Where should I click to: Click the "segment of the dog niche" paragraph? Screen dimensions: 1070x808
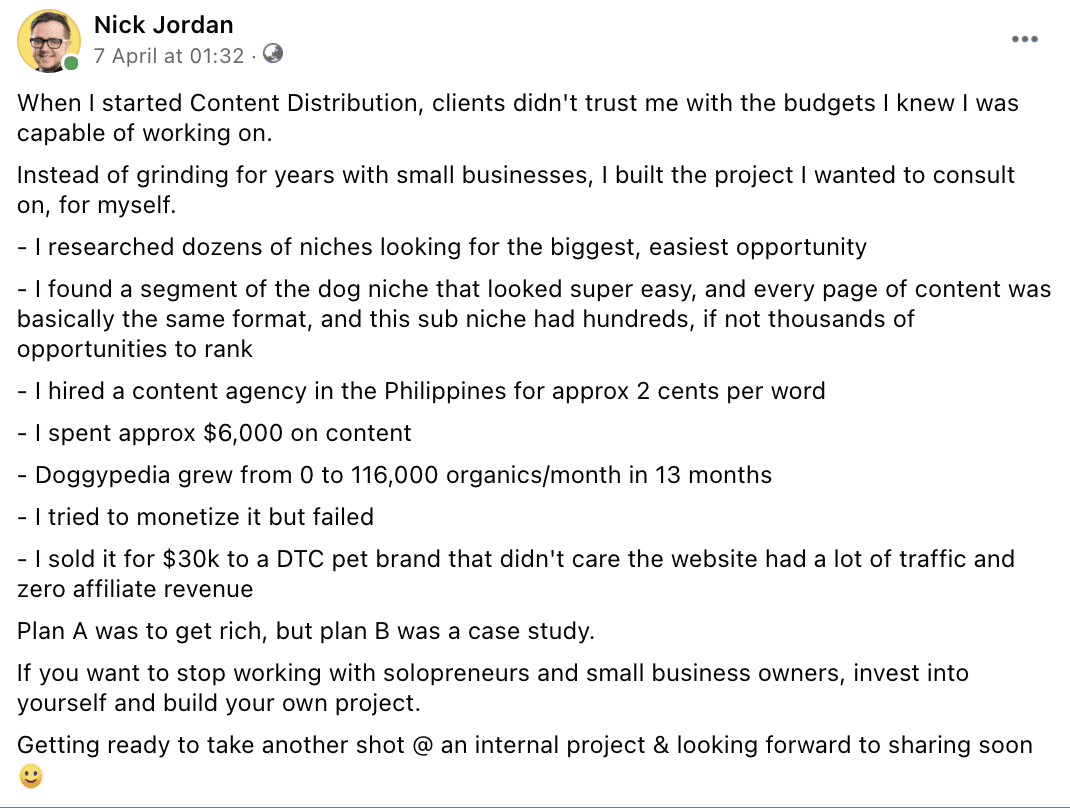[x=534, y=319]
